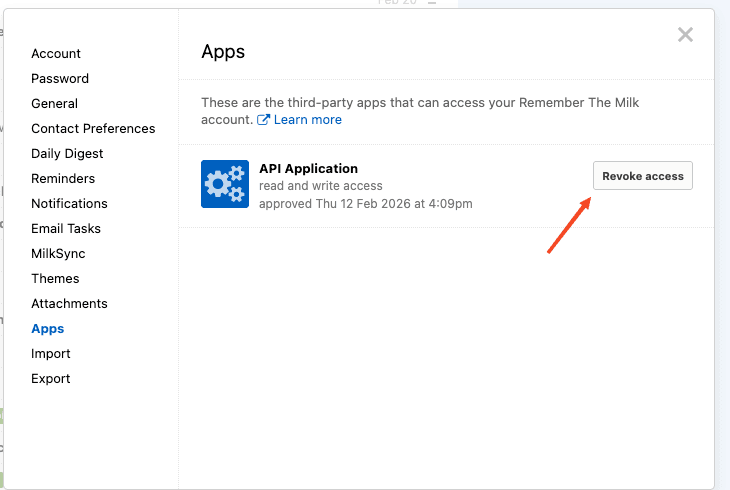Screen dimensions: 730x490
Task: Click the Revoke access button
Action: coord(642,176)
